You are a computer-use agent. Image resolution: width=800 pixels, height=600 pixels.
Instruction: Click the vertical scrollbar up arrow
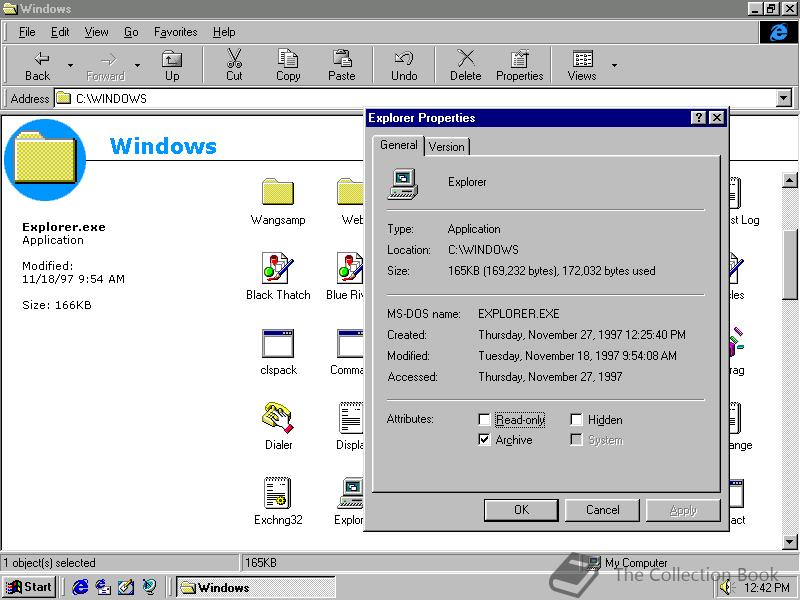tap(790, 180)
